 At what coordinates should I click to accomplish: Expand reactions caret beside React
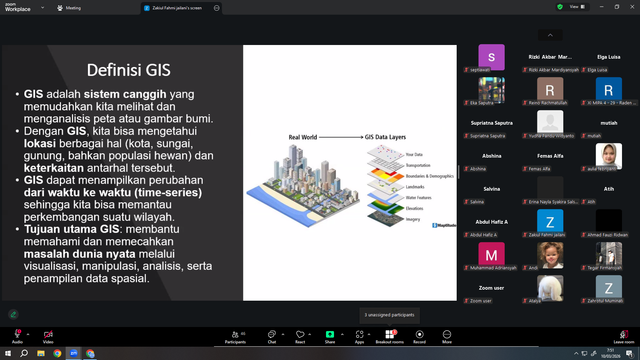[309, 334]
